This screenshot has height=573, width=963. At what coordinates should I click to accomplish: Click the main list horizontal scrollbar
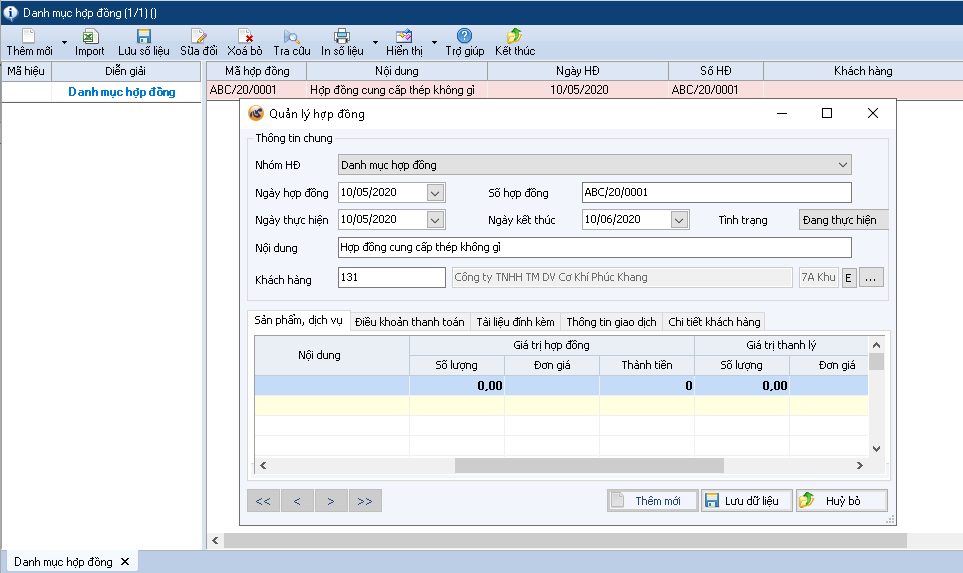pyautogui.click(x=565, y=540)
